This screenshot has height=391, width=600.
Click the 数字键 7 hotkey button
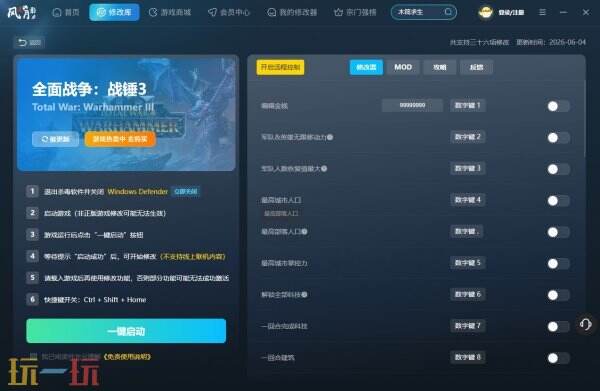pyautogui.click(x=468, y=326)
